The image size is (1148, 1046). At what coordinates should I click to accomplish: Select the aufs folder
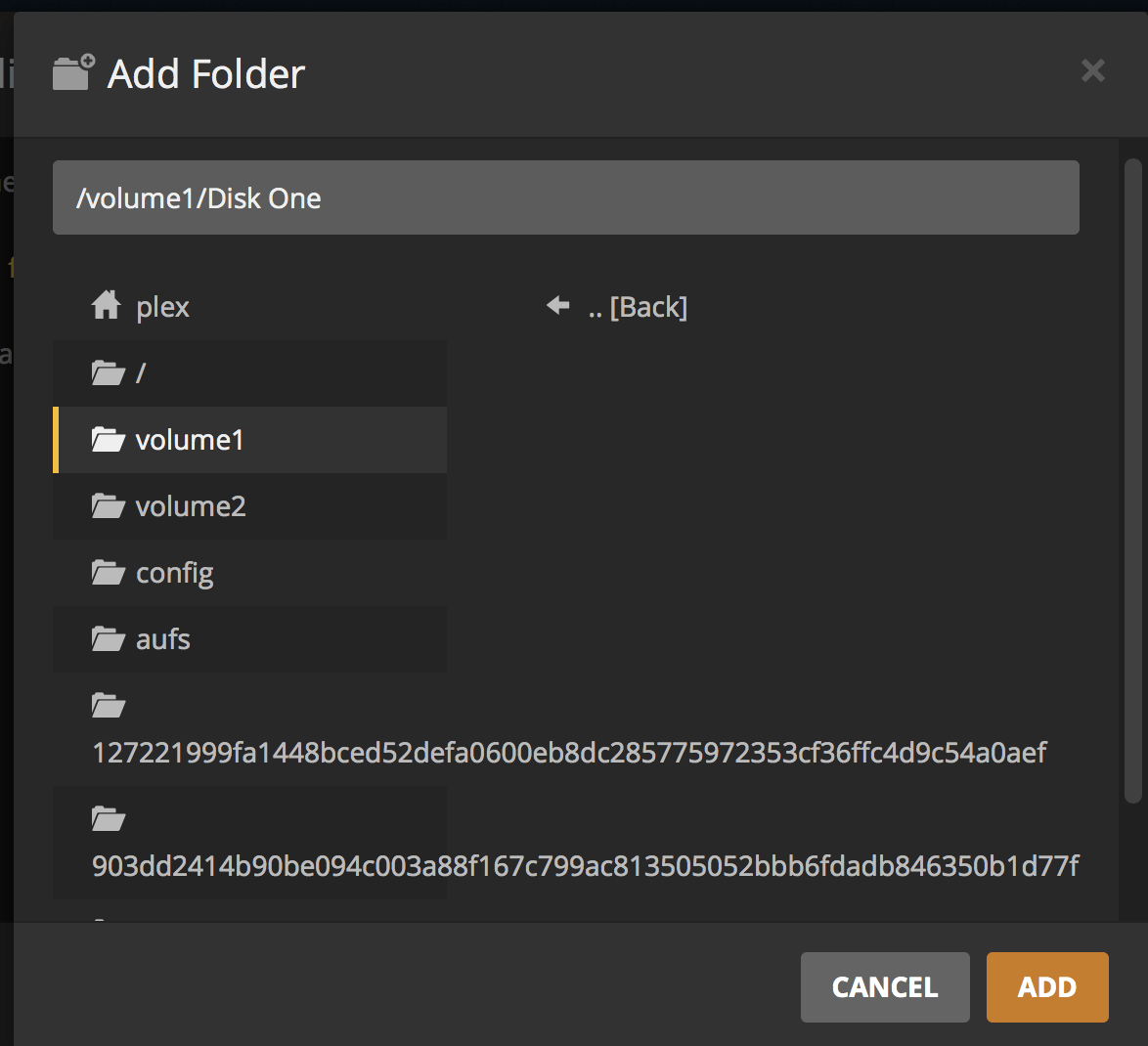pyautogui.click(x=163, y=639)
